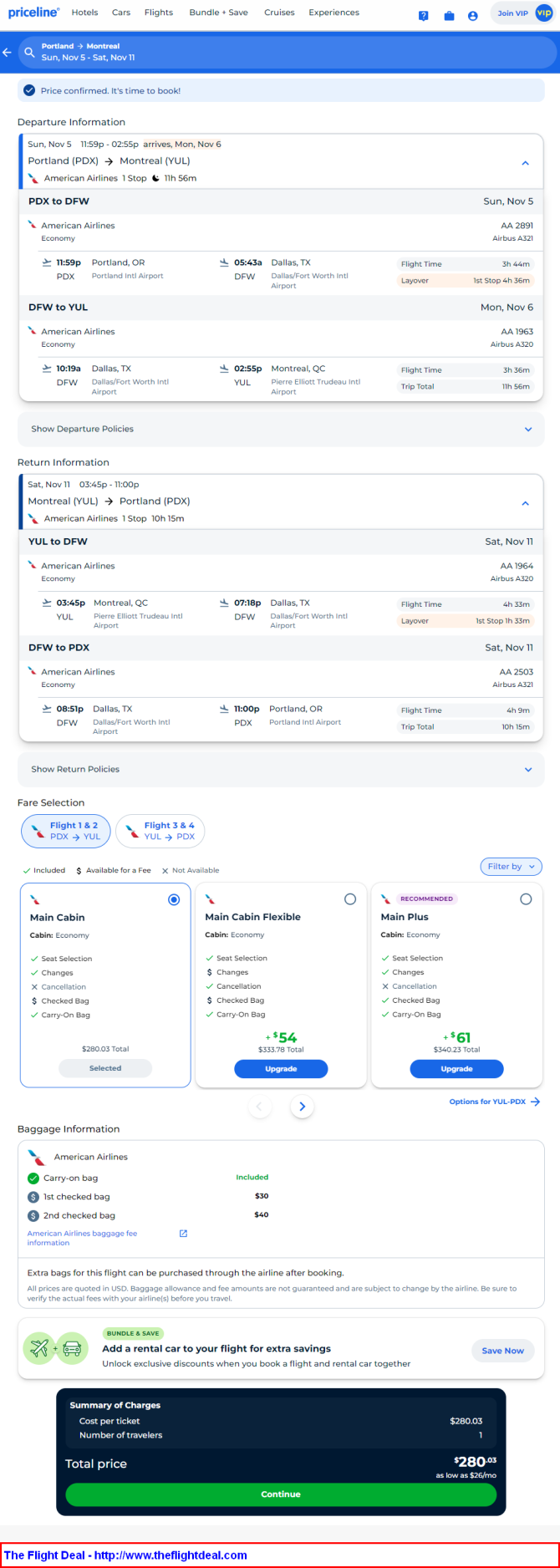Click the previous fare options left chevron
Screen dimensions: 560x1568
(259, 1107)
